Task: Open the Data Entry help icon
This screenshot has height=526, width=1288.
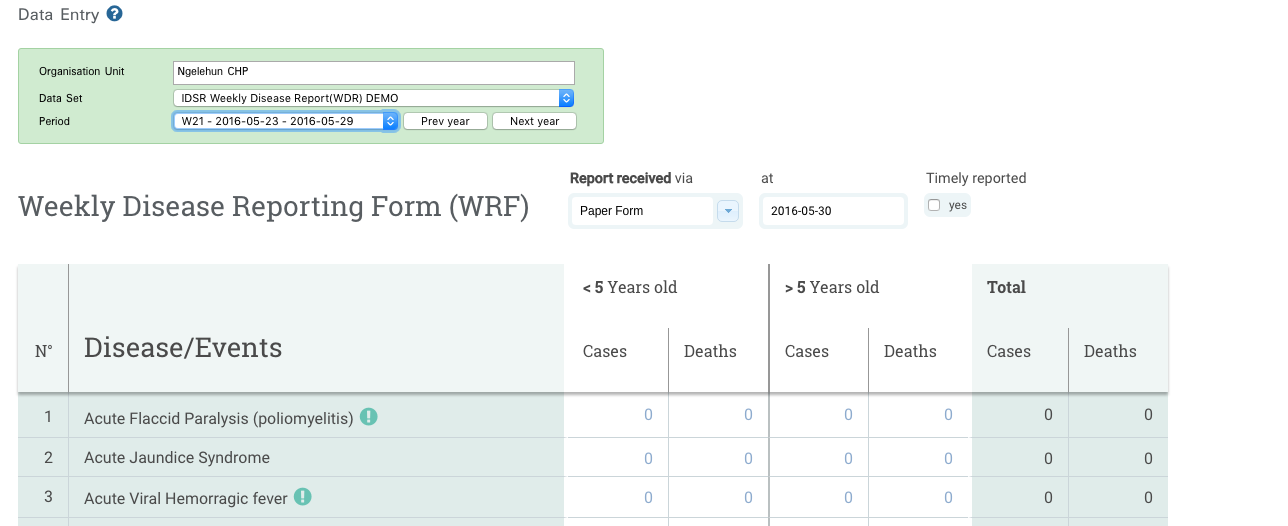Action: [115, 14]
